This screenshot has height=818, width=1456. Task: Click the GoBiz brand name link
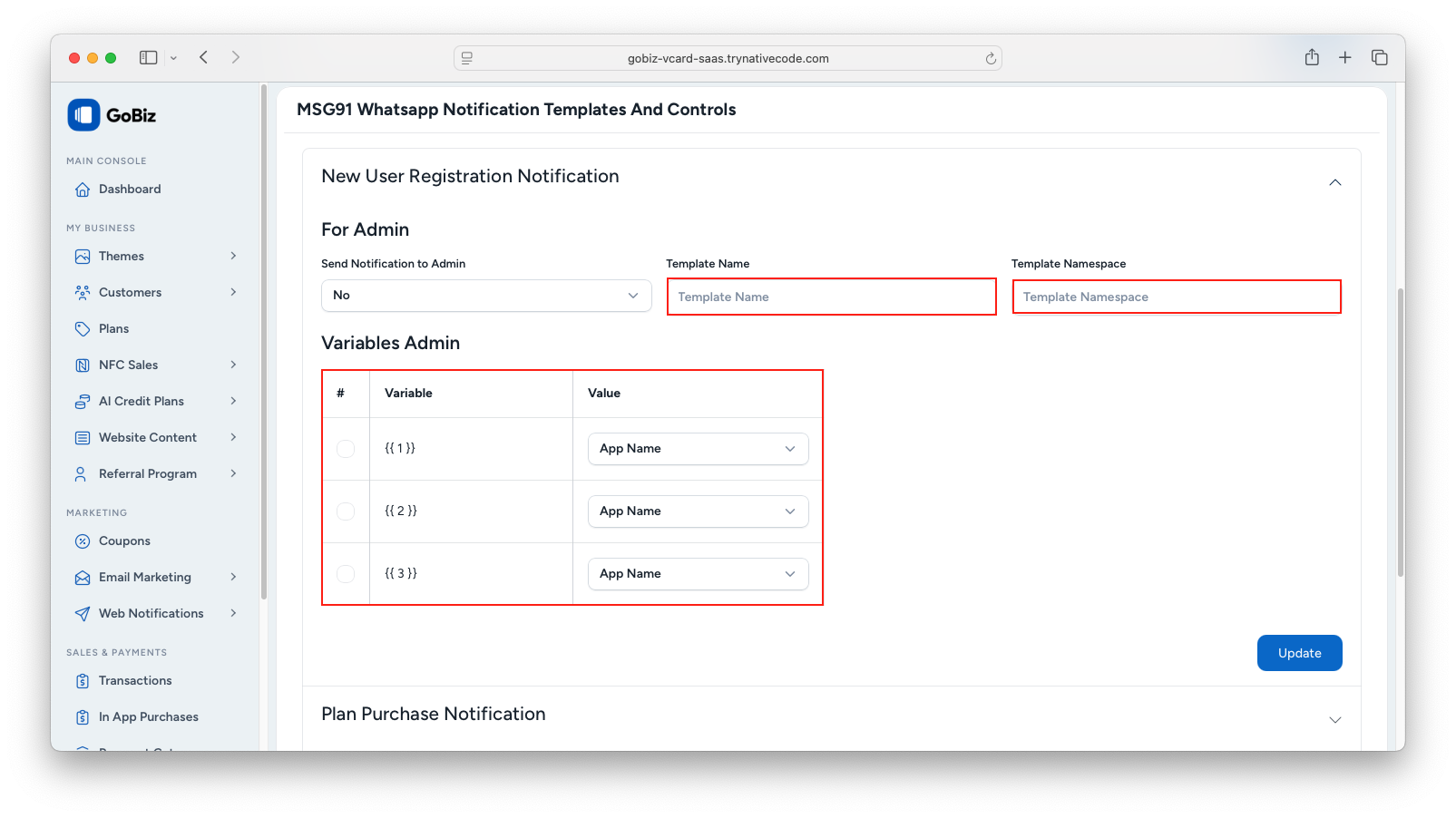click(131, 115)
